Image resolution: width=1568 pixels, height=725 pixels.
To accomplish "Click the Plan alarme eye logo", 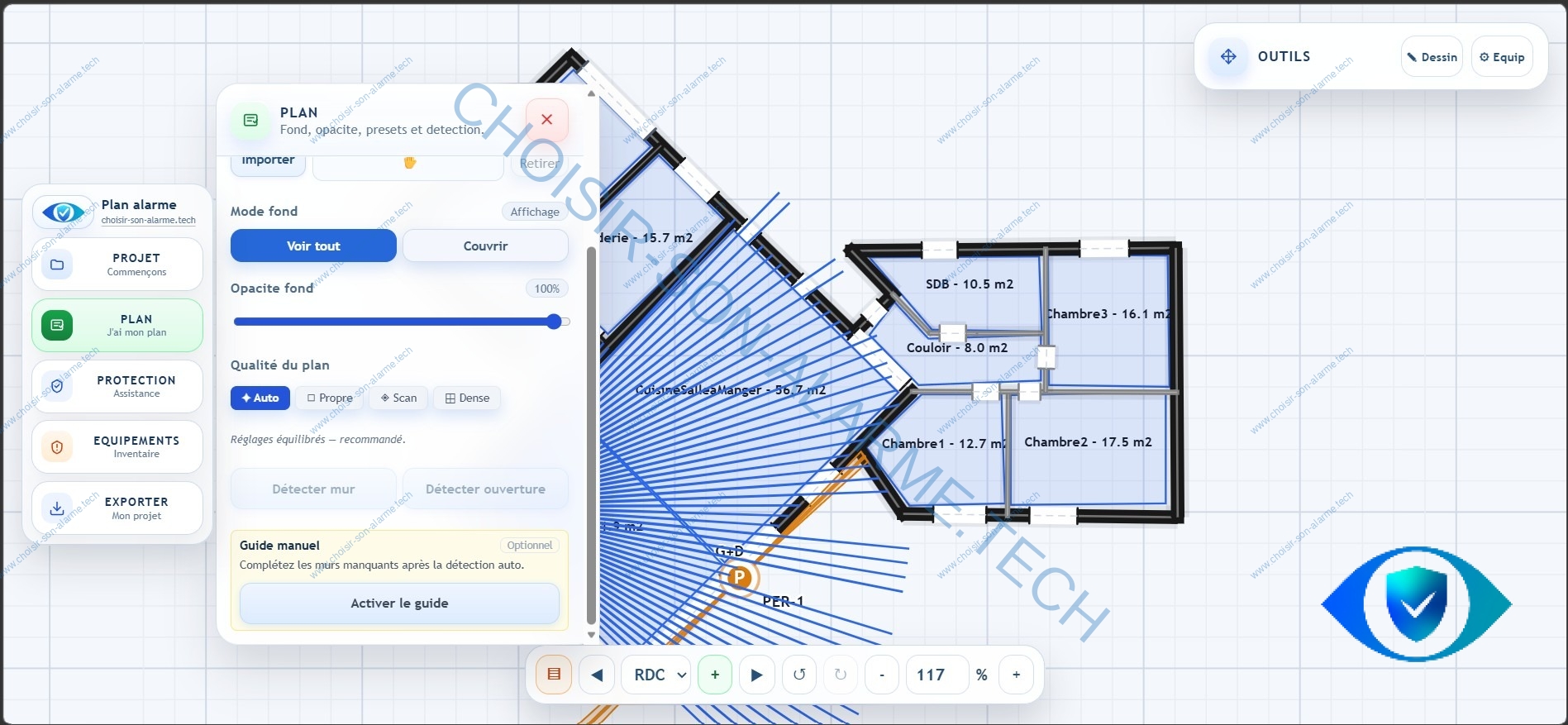I will tap(64, 212).
